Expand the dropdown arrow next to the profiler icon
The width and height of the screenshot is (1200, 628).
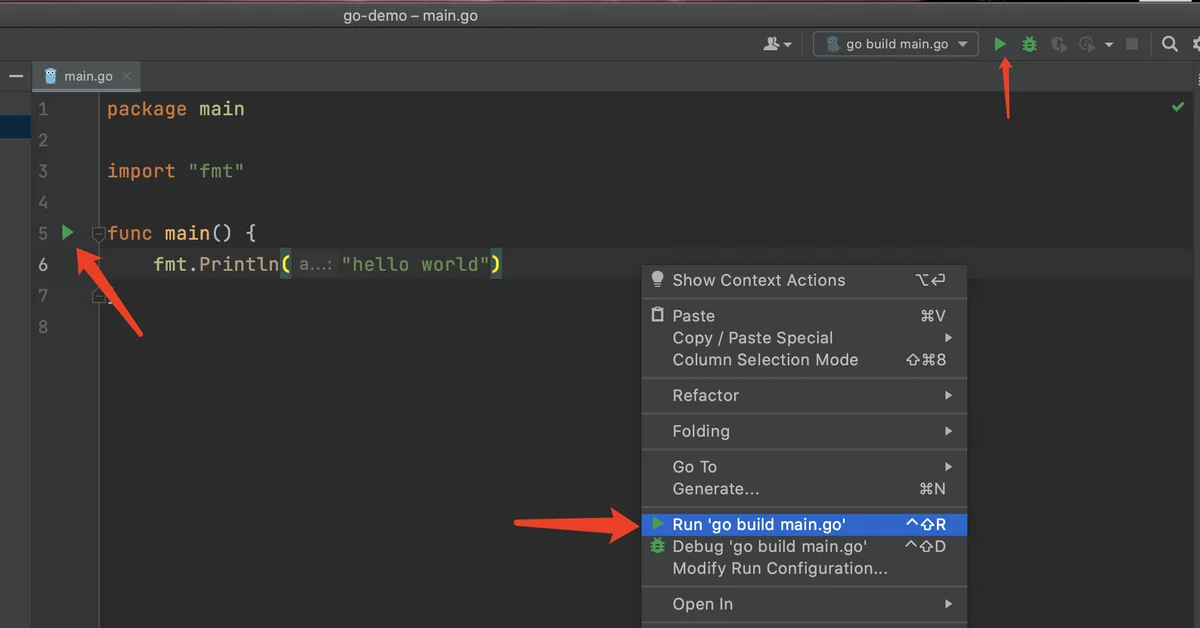click(x=1108, y=45)
